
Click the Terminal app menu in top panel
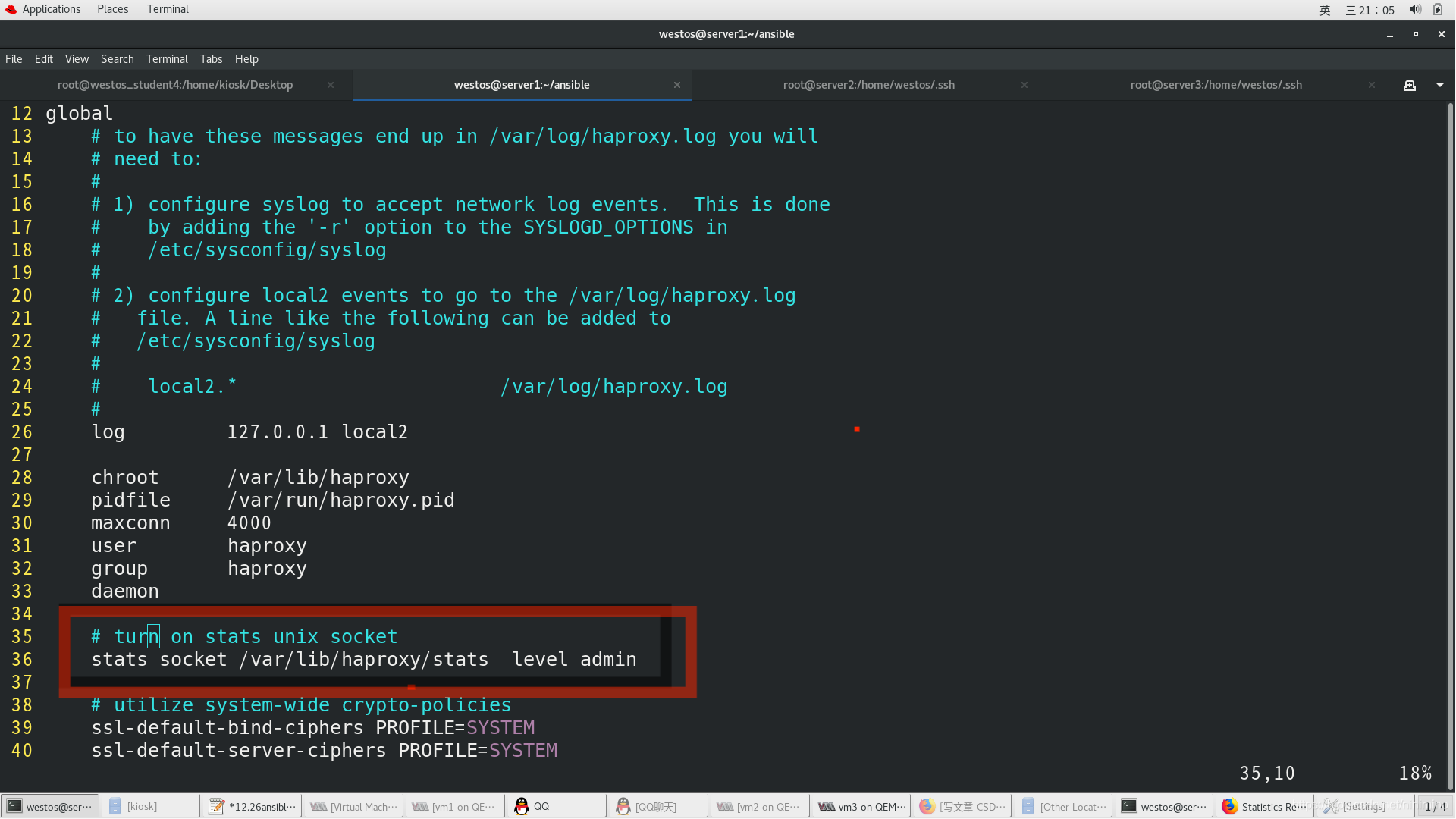(x=168, y=9)
